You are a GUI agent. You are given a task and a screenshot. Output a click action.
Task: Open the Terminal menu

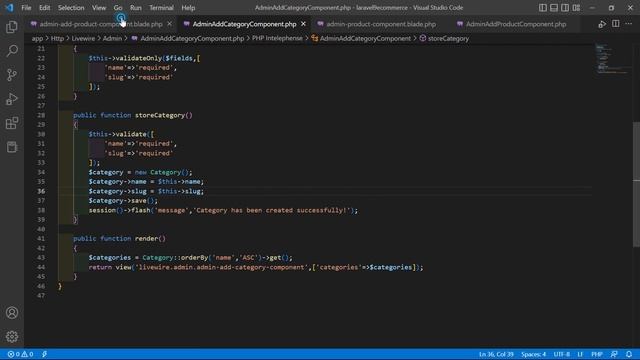pos(161,7)
